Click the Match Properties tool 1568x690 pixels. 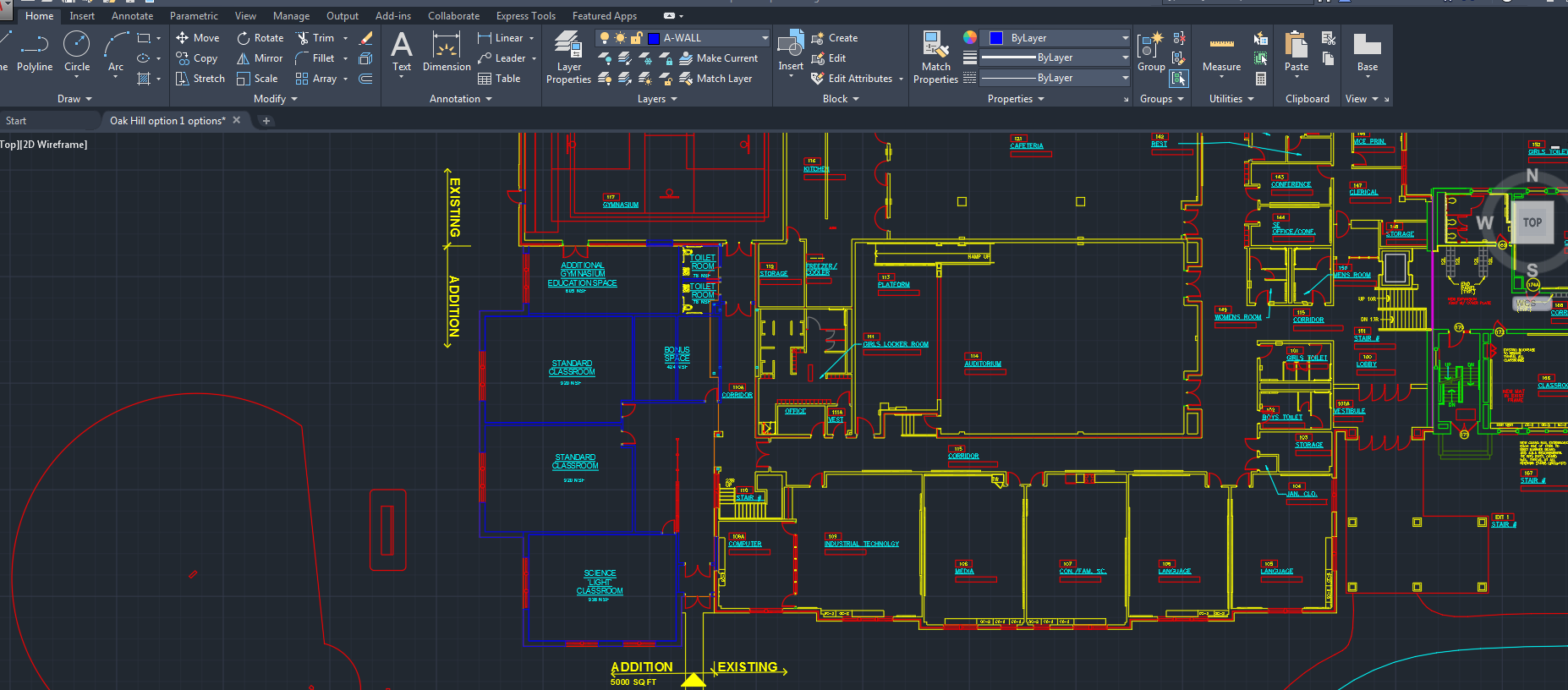click(x=935, y=57)
